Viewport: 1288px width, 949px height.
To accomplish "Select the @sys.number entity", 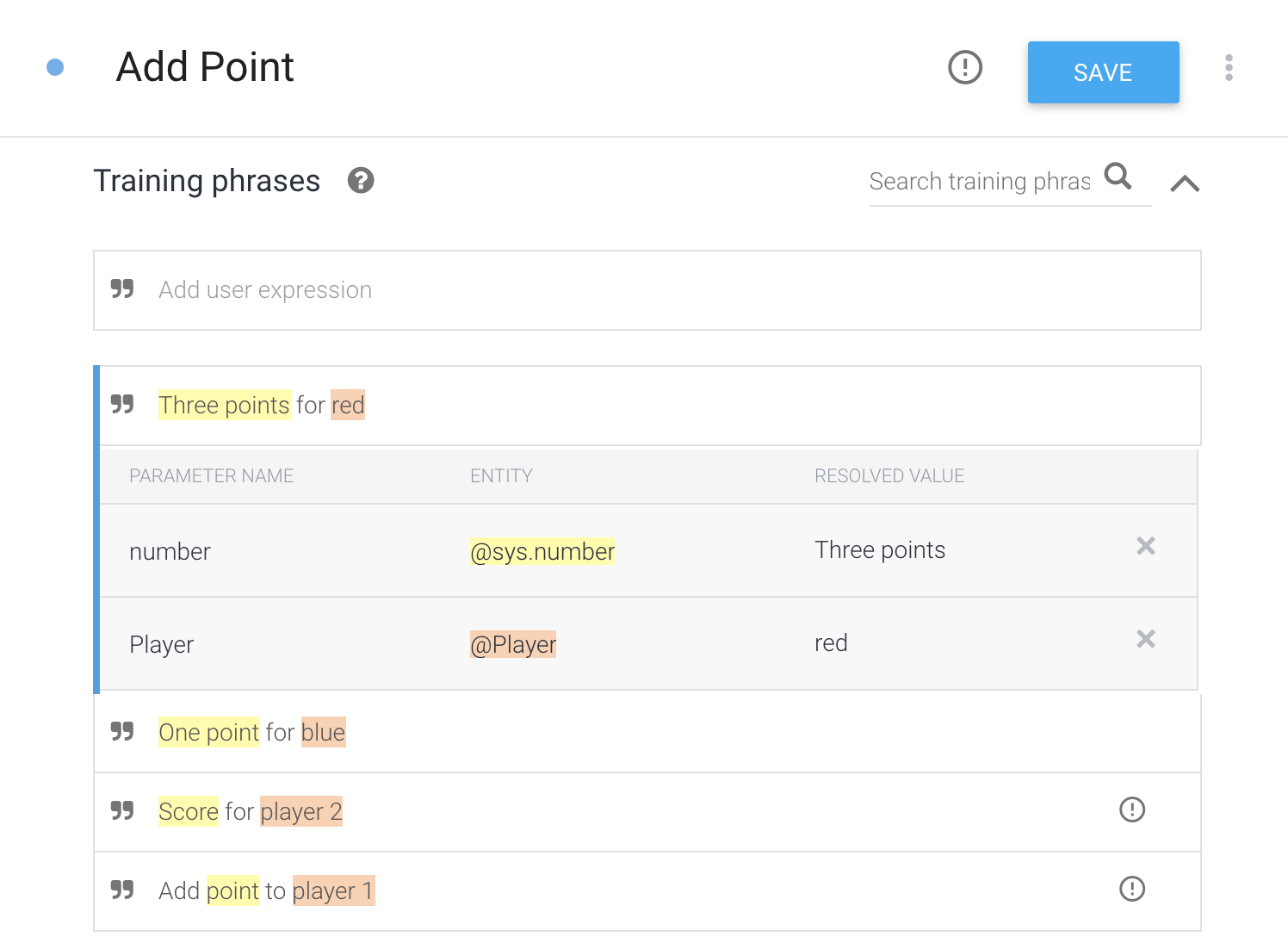I will (542, 551).
